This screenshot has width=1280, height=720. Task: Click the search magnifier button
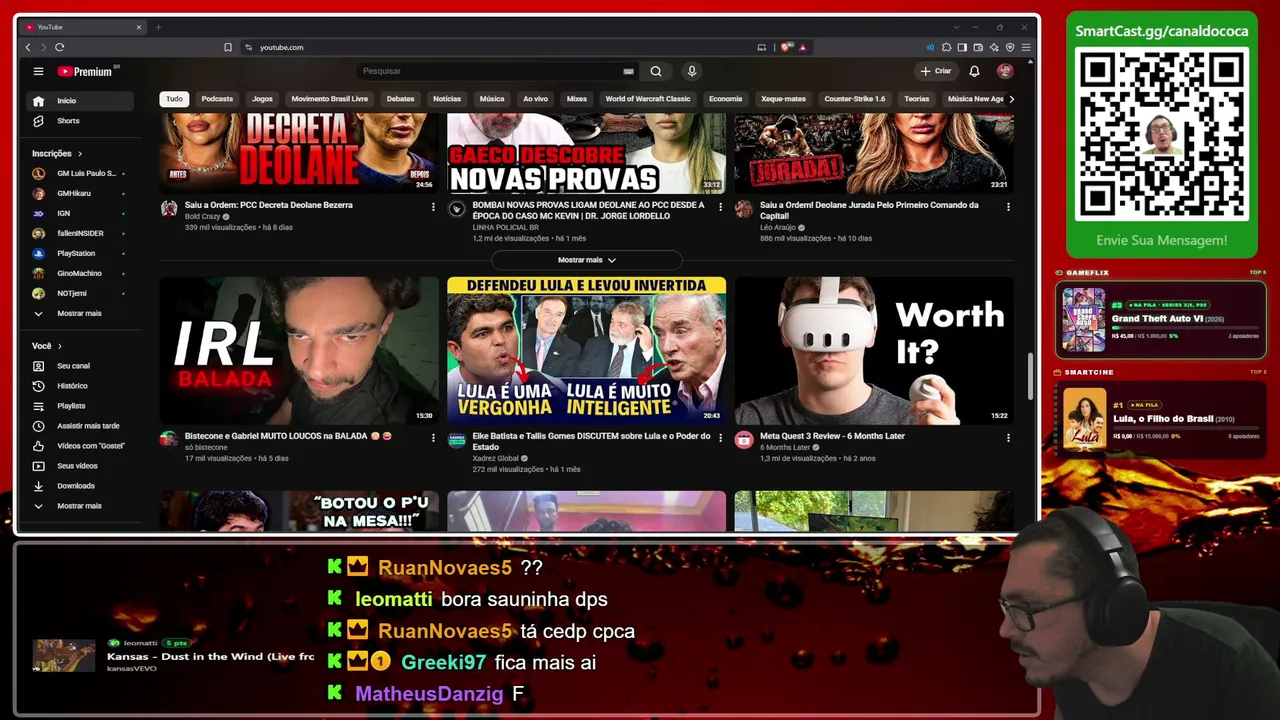coord(656,71)
